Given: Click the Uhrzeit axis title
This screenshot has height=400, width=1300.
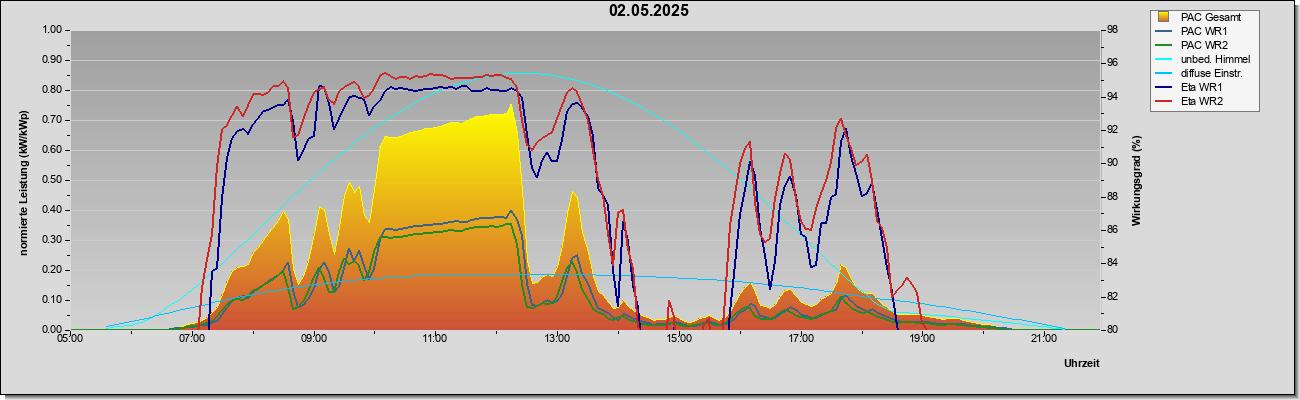Looking at the screenshot, I should tap(1081, 364).
